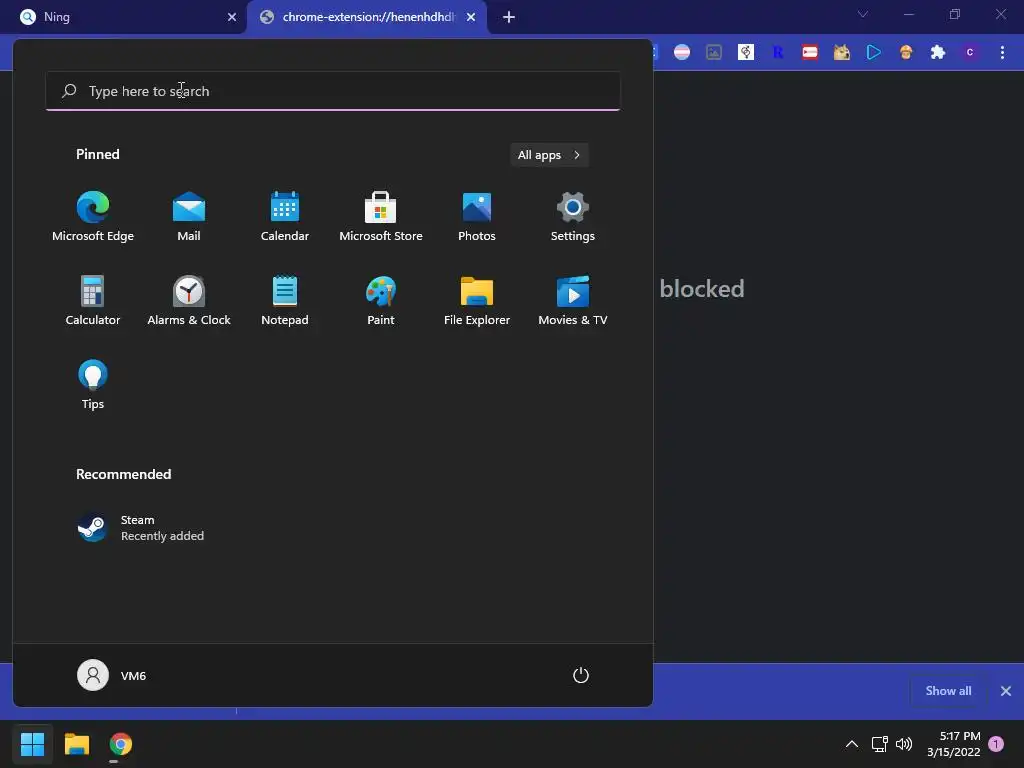Click the striped flag extension icon

(x=682, y=52)
